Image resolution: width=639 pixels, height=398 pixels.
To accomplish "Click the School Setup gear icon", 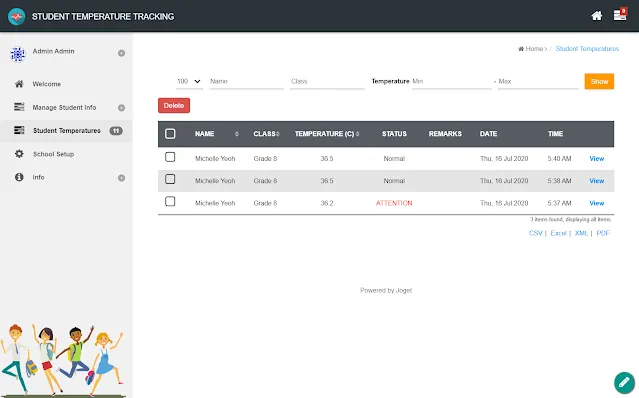I will 19,154.
